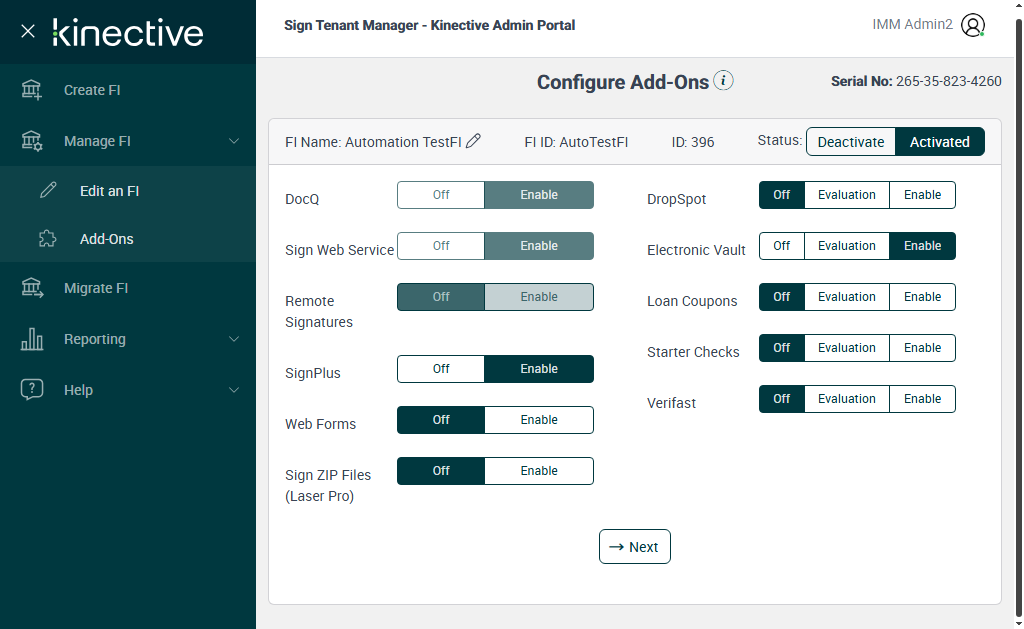The height and width of the screenshot is (629, 1024).
Task: Enable Web Forms add-on
Action: pos(539,419)
